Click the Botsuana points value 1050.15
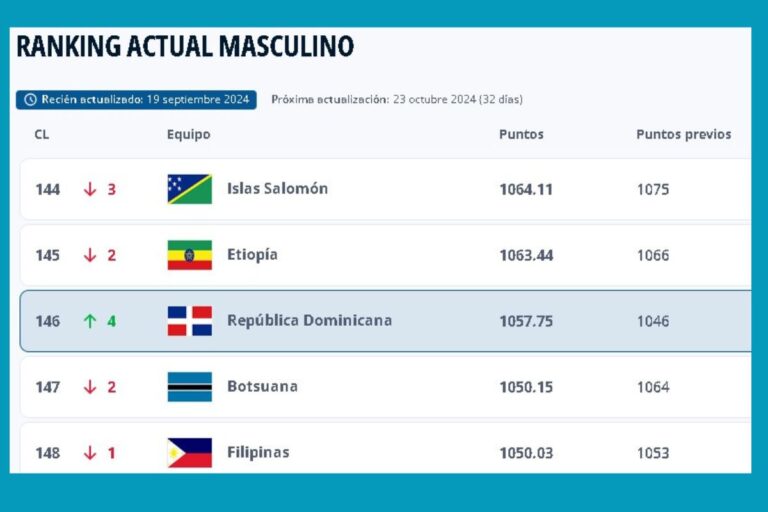The height and width of the screenshot is (512, 768). tap(526, 387)
